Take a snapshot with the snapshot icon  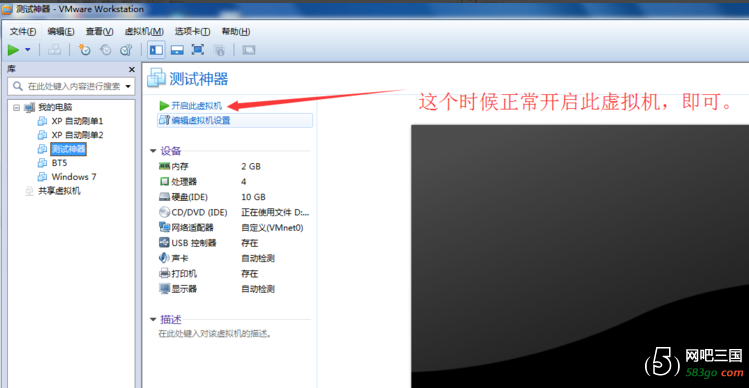coord(85,50)
